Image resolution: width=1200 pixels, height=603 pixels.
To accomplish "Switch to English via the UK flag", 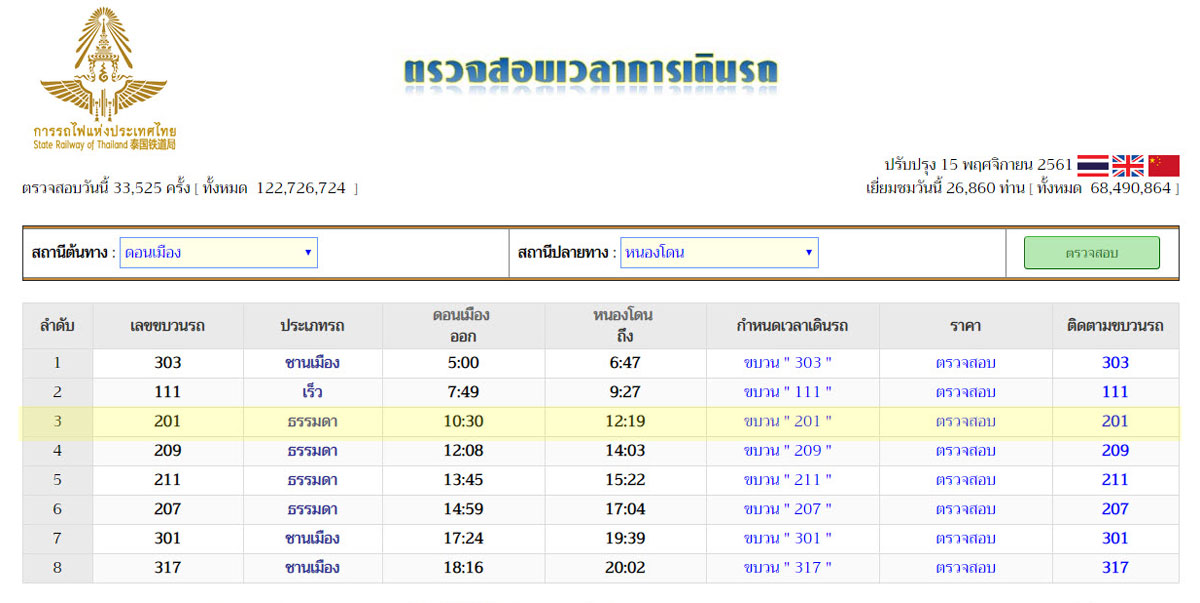I will click(x=1128, y=166).
